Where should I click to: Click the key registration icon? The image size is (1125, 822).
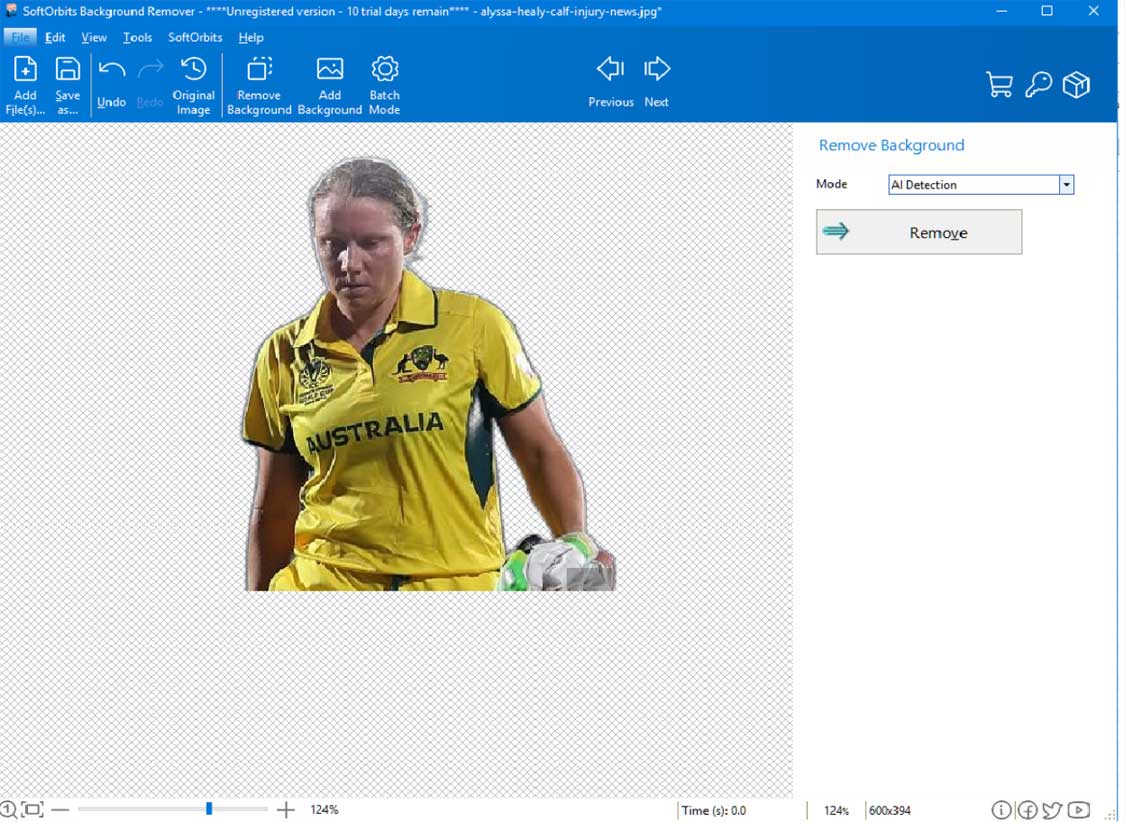[x=1038, y=85]
